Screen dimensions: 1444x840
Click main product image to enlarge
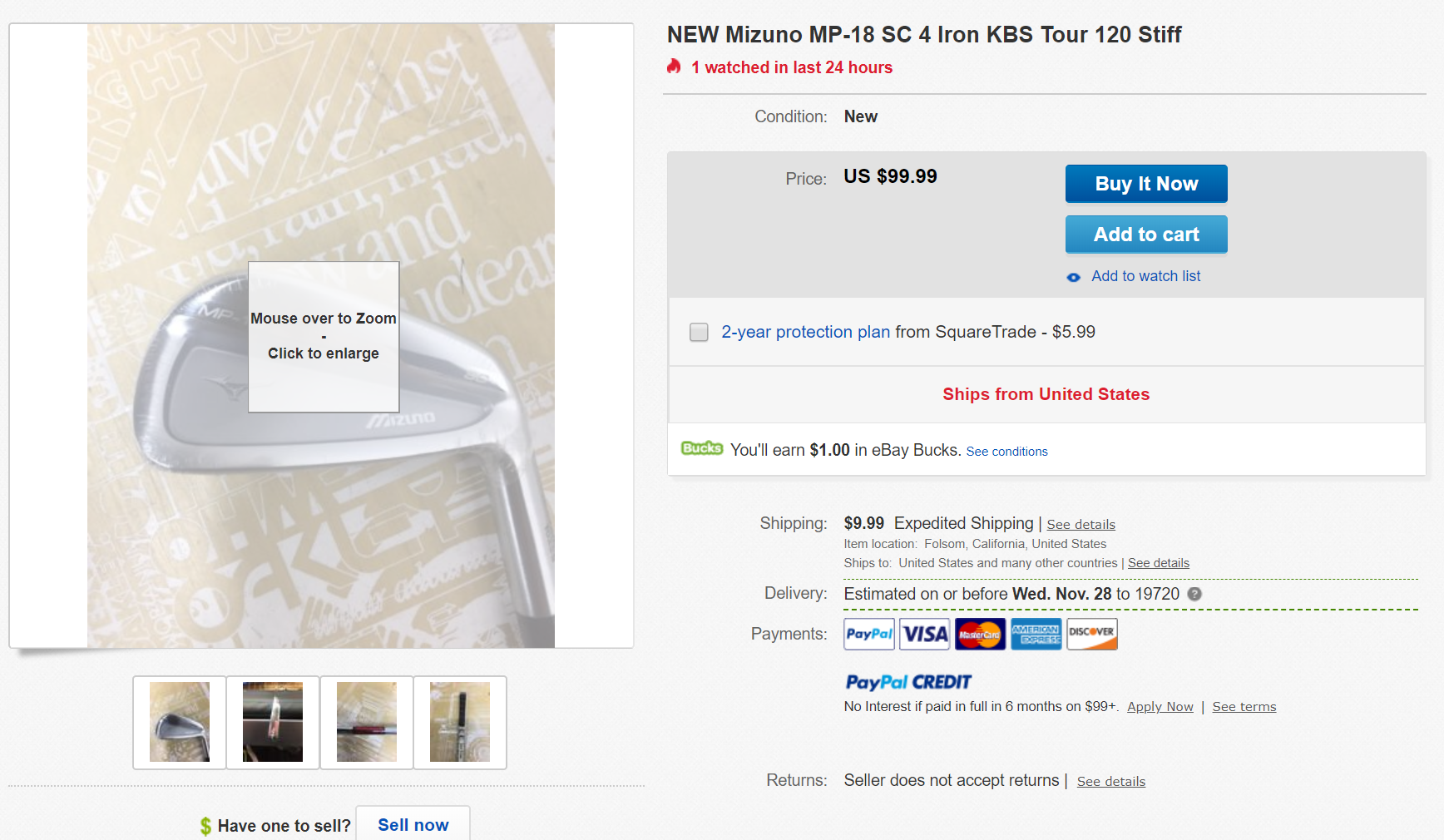point(321,336)
